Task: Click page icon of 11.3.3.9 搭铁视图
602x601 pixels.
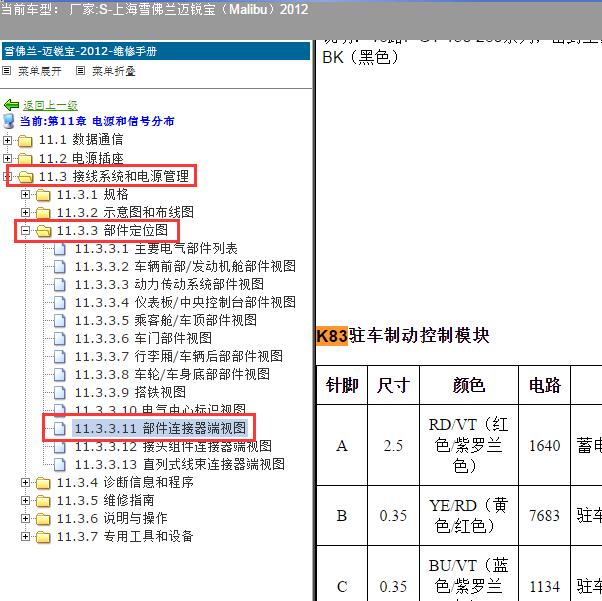Action: coord(60,392)
